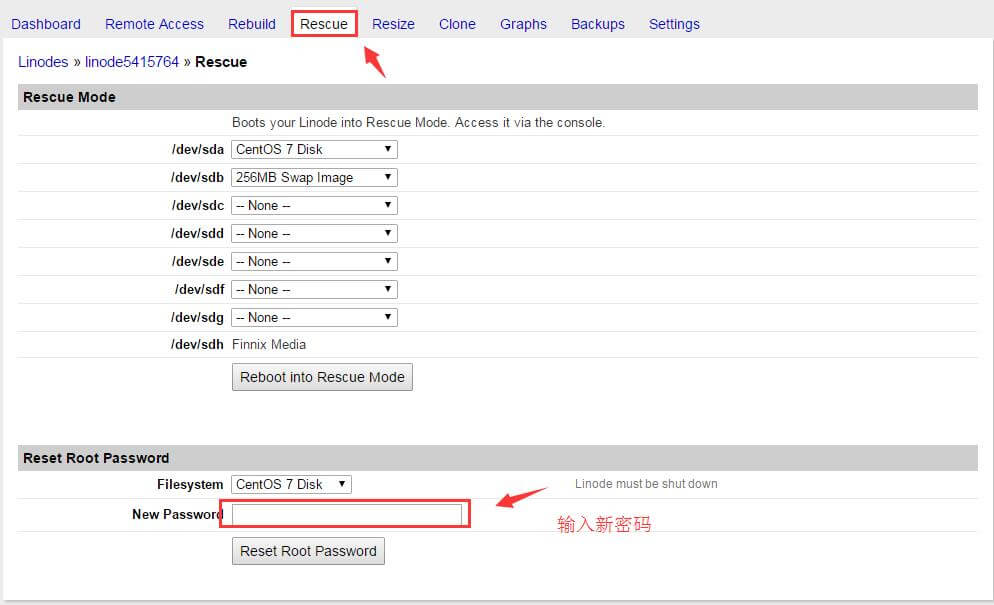Open the Backups tab
The height and width of the screenshot is (605, 994).
point(598,24)
